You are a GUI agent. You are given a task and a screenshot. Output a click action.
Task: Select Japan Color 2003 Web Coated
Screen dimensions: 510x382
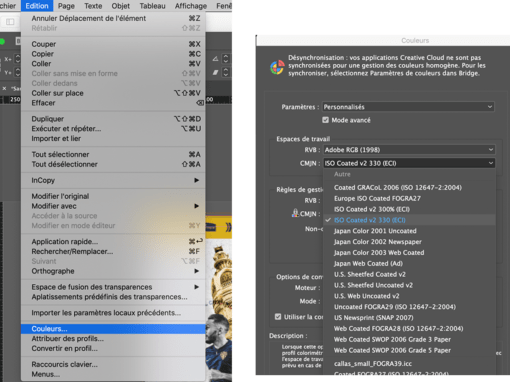coord(409,252)
